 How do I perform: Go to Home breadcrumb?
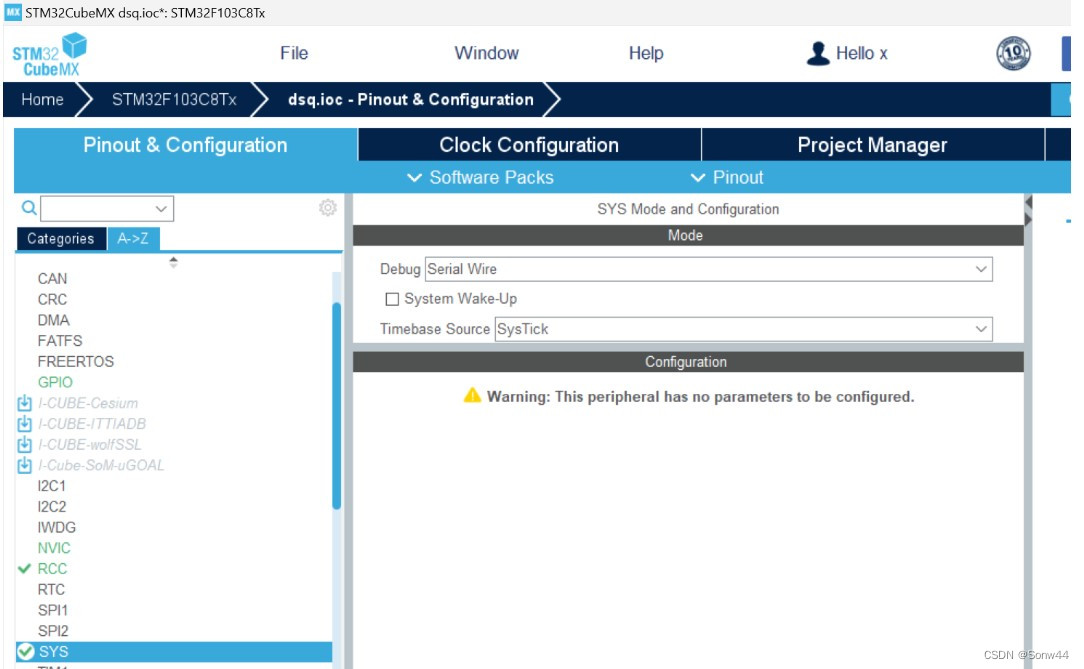[x=42, y=100]
